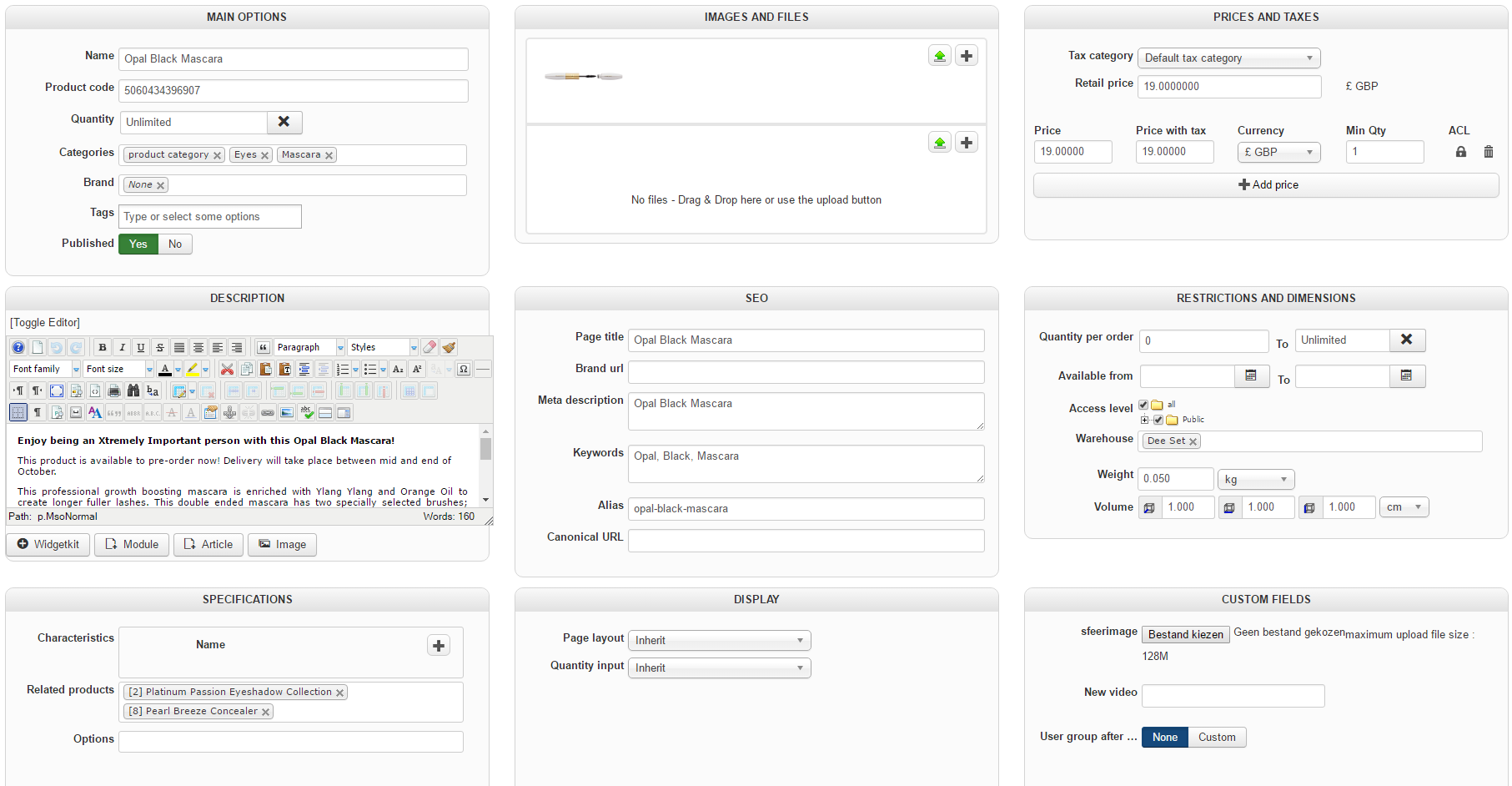Open the Available from calendar picker

[1251, 376]
